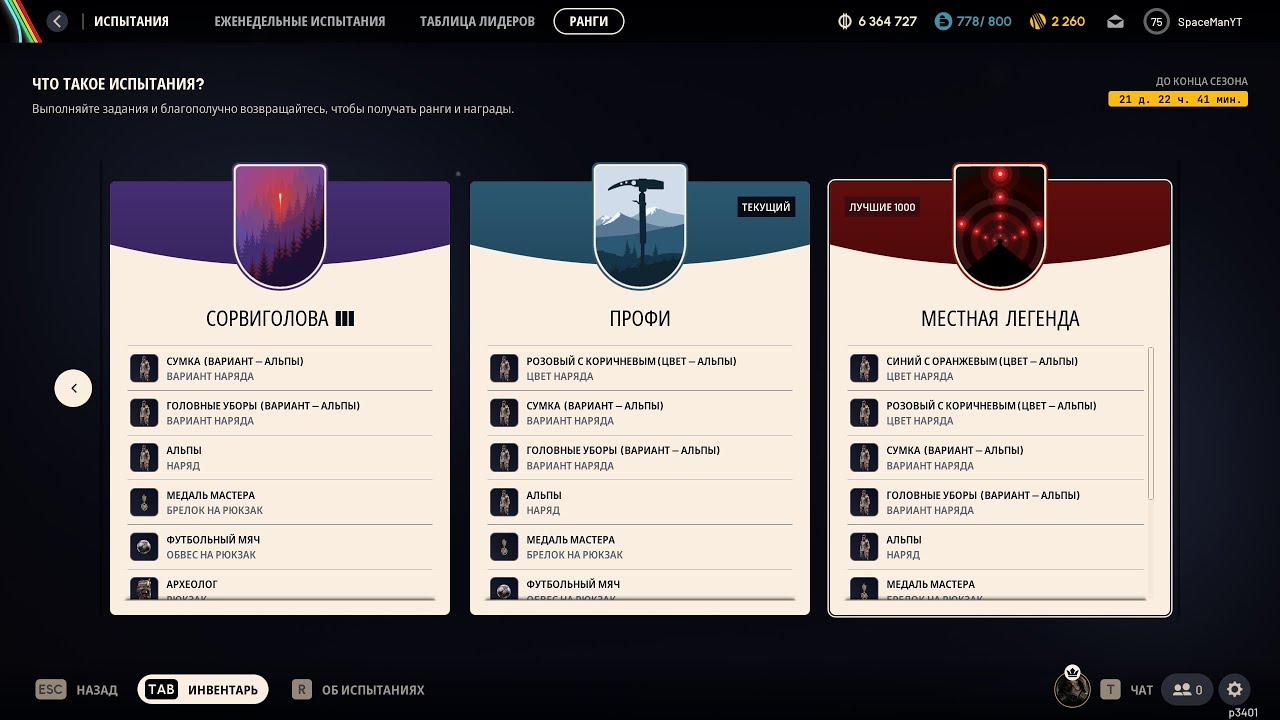This screenshot has height=720, width=1280.
Task: Open the mail envelope icon
Action: click(1115, 21)
